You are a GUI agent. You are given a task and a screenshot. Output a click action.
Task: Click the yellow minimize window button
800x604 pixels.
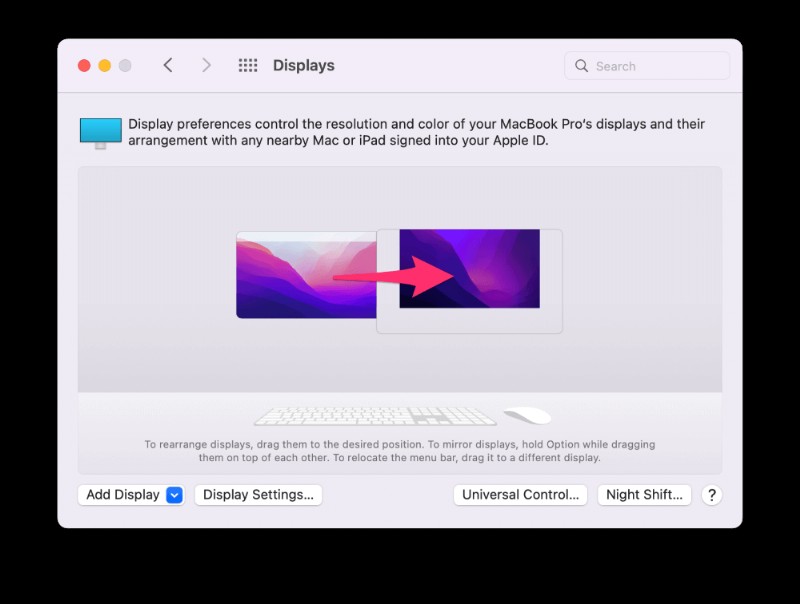(x=104, y=64)
